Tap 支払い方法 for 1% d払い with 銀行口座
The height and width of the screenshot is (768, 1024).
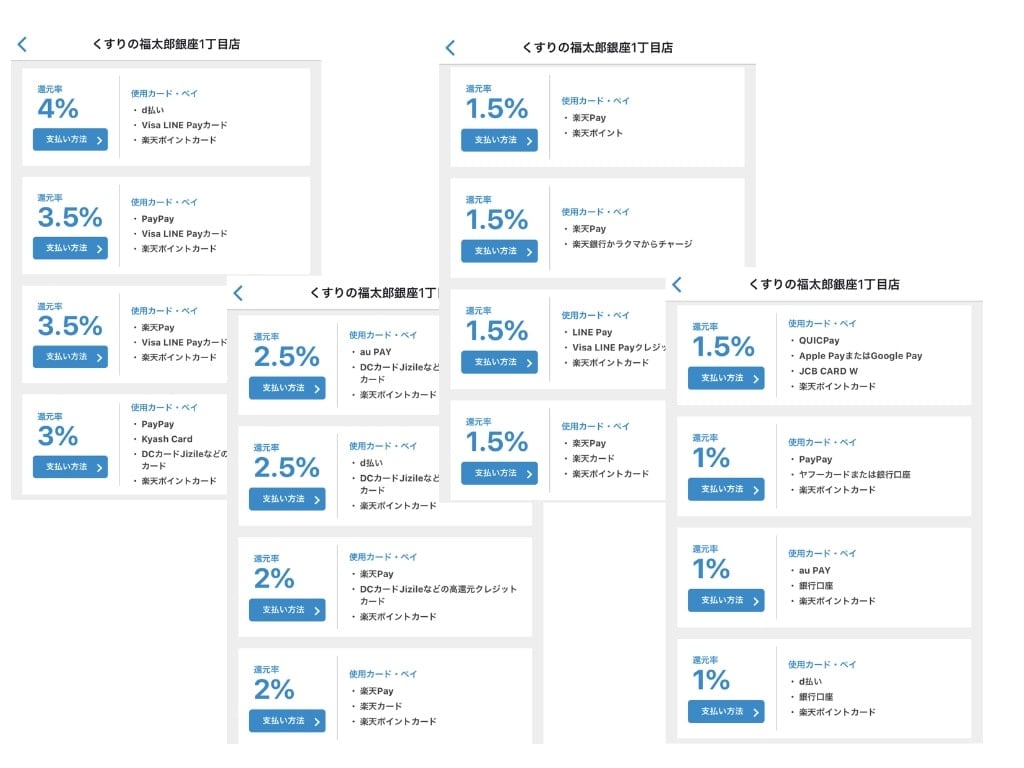click(x=725, y=711)
